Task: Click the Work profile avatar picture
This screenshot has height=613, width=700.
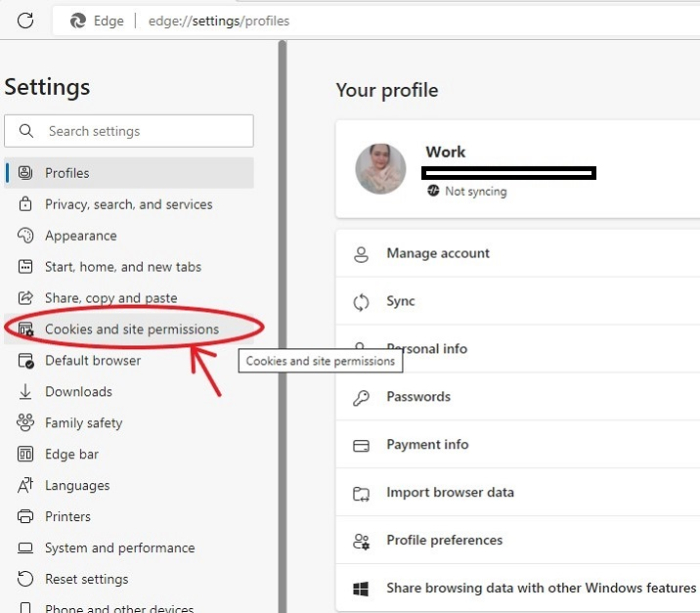Action: click(x=380, y=169)
